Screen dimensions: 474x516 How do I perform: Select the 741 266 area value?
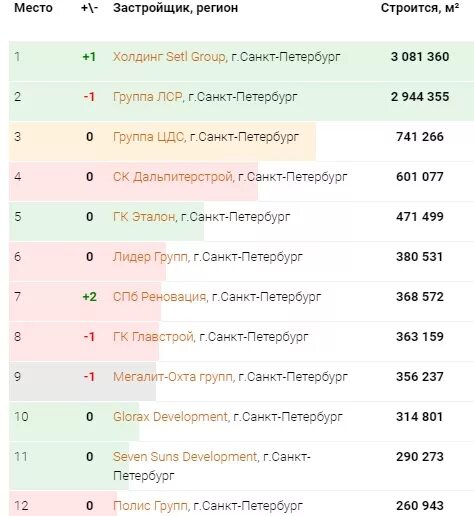coord(420,137)
